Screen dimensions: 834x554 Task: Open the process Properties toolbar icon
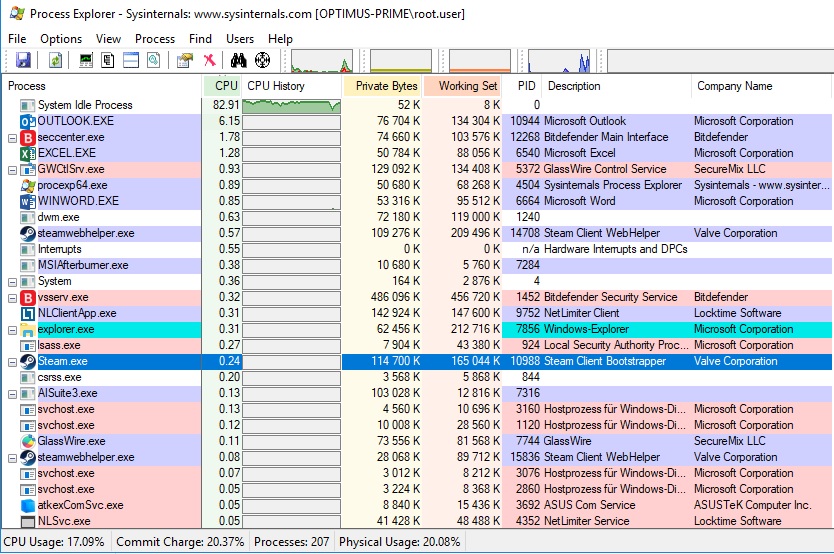click(x=185, y=60)
